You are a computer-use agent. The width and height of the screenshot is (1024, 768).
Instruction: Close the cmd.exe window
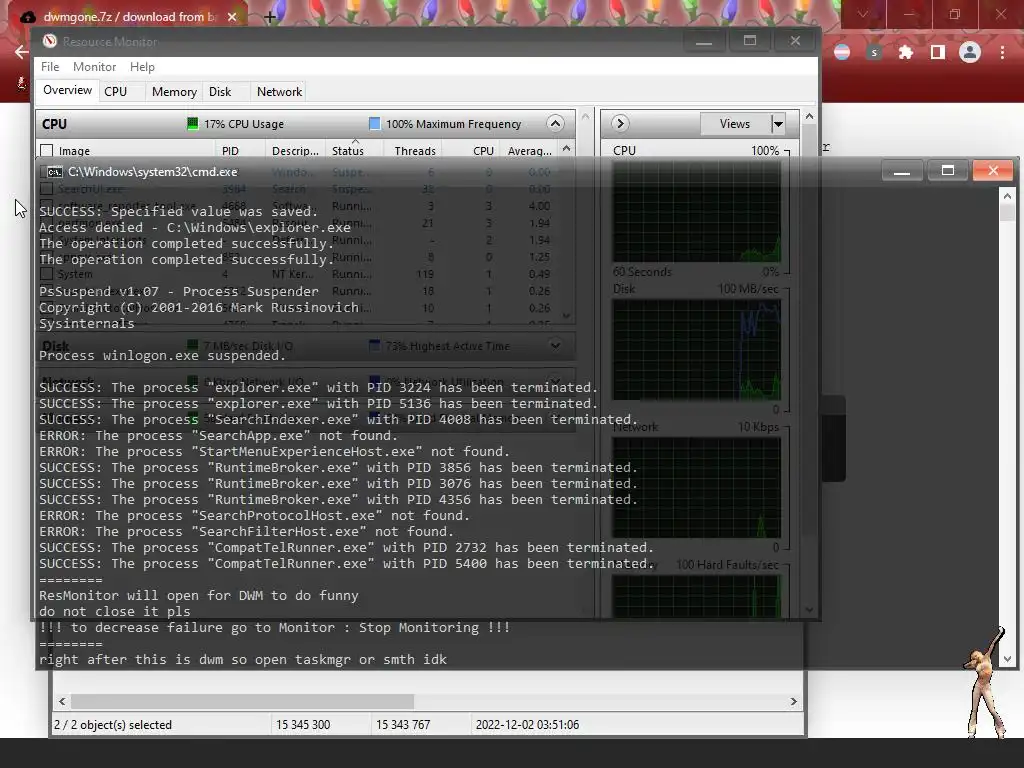click(993, 171)
